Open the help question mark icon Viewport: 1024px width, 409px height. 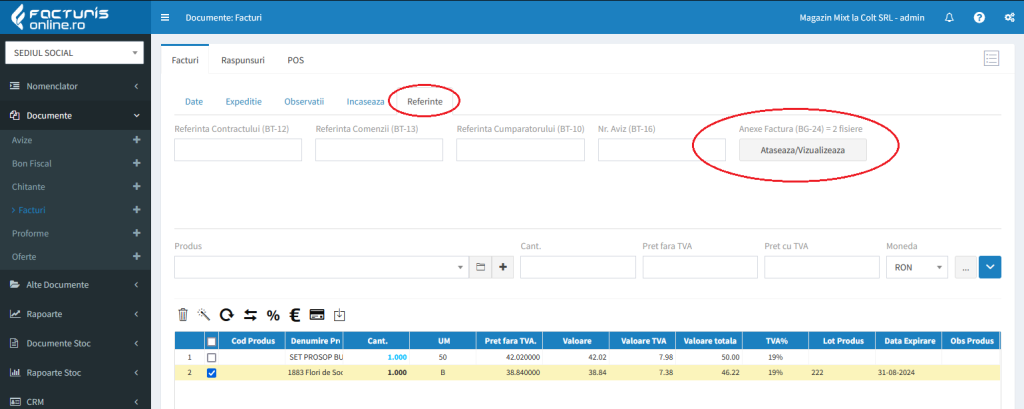tap(979, 18)
